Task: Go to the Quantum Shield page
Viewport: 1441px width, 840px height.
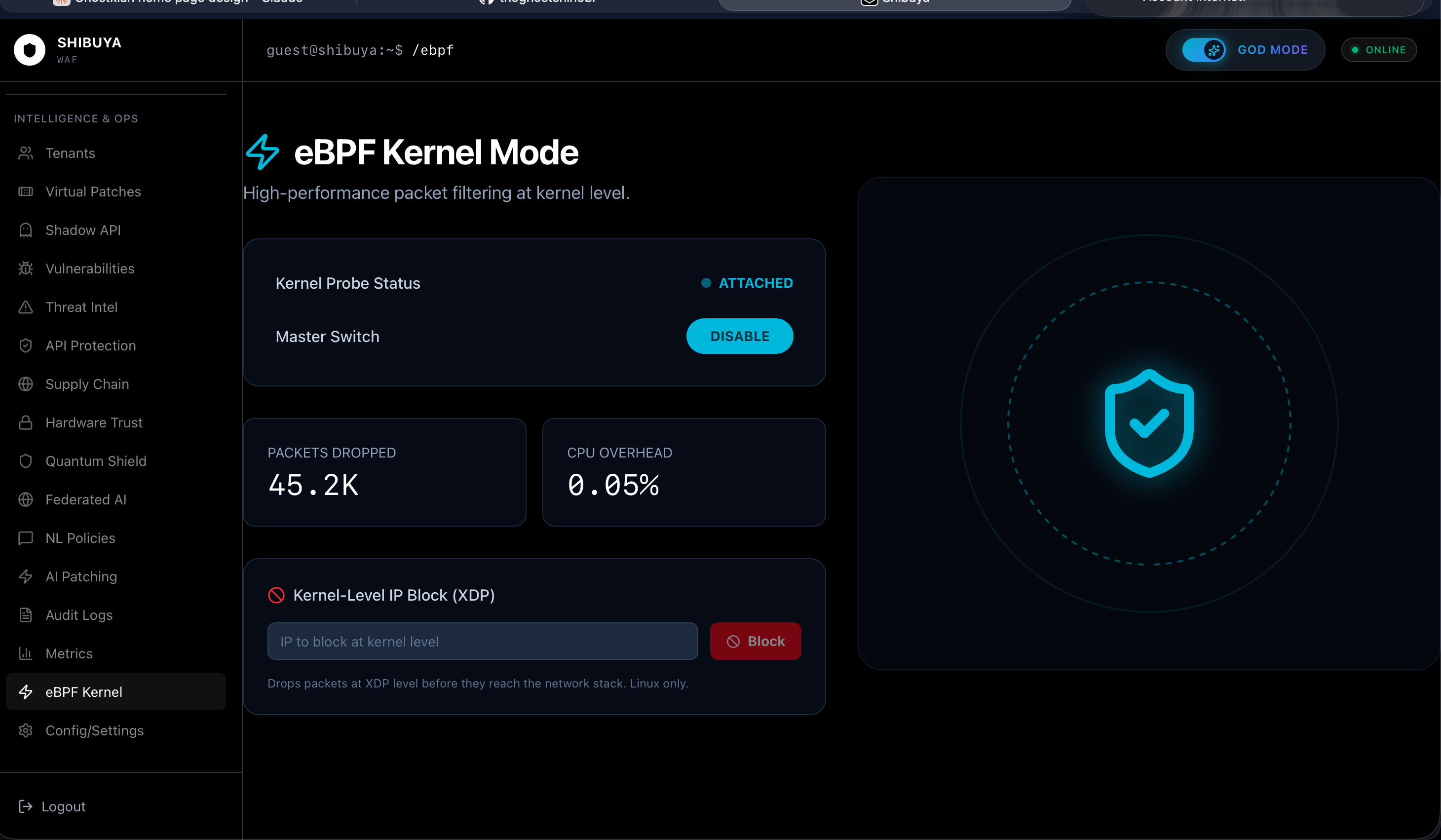Action: 96,461
